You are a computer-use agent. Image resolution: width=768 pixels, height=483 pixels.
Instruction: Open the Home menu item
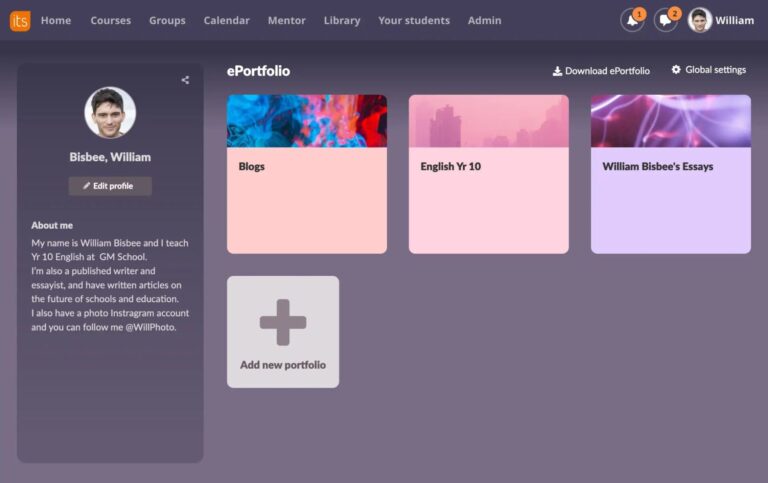pos(56,20)
